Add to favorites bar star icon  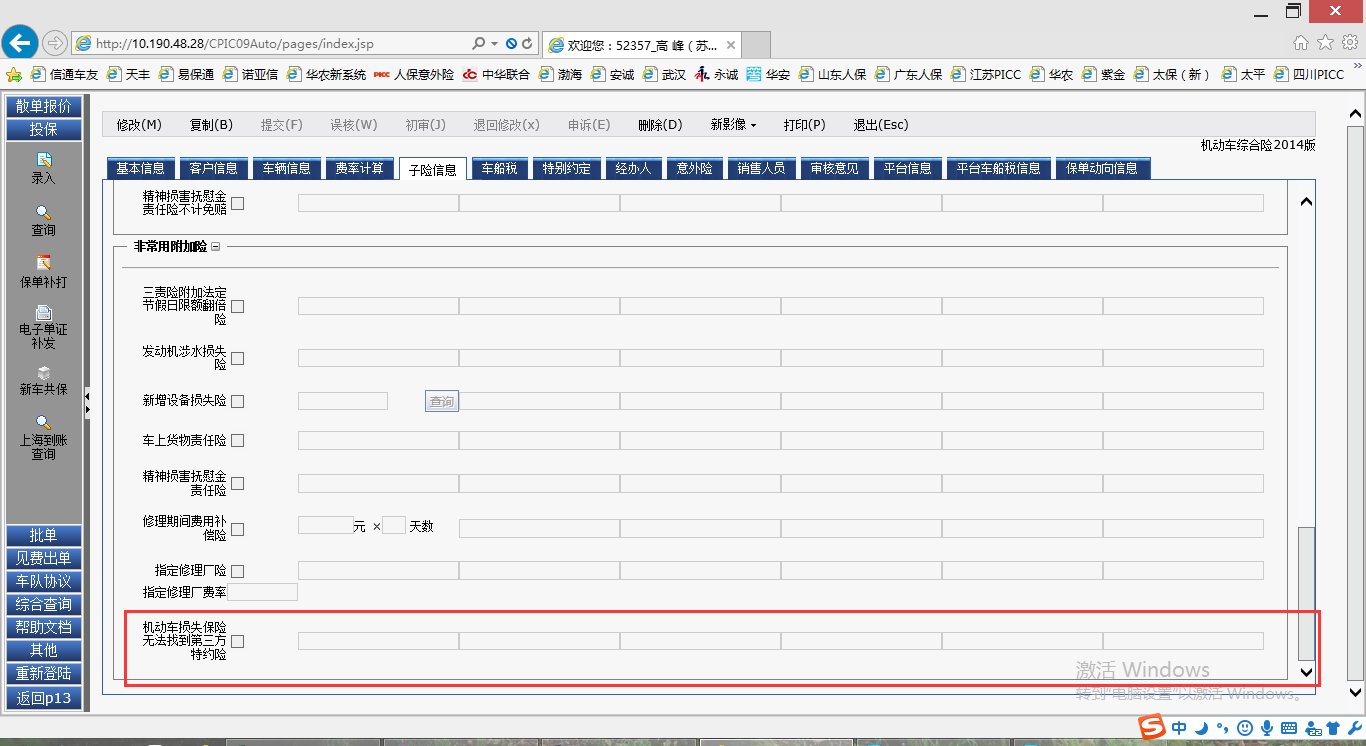click(x=14, y=74)
